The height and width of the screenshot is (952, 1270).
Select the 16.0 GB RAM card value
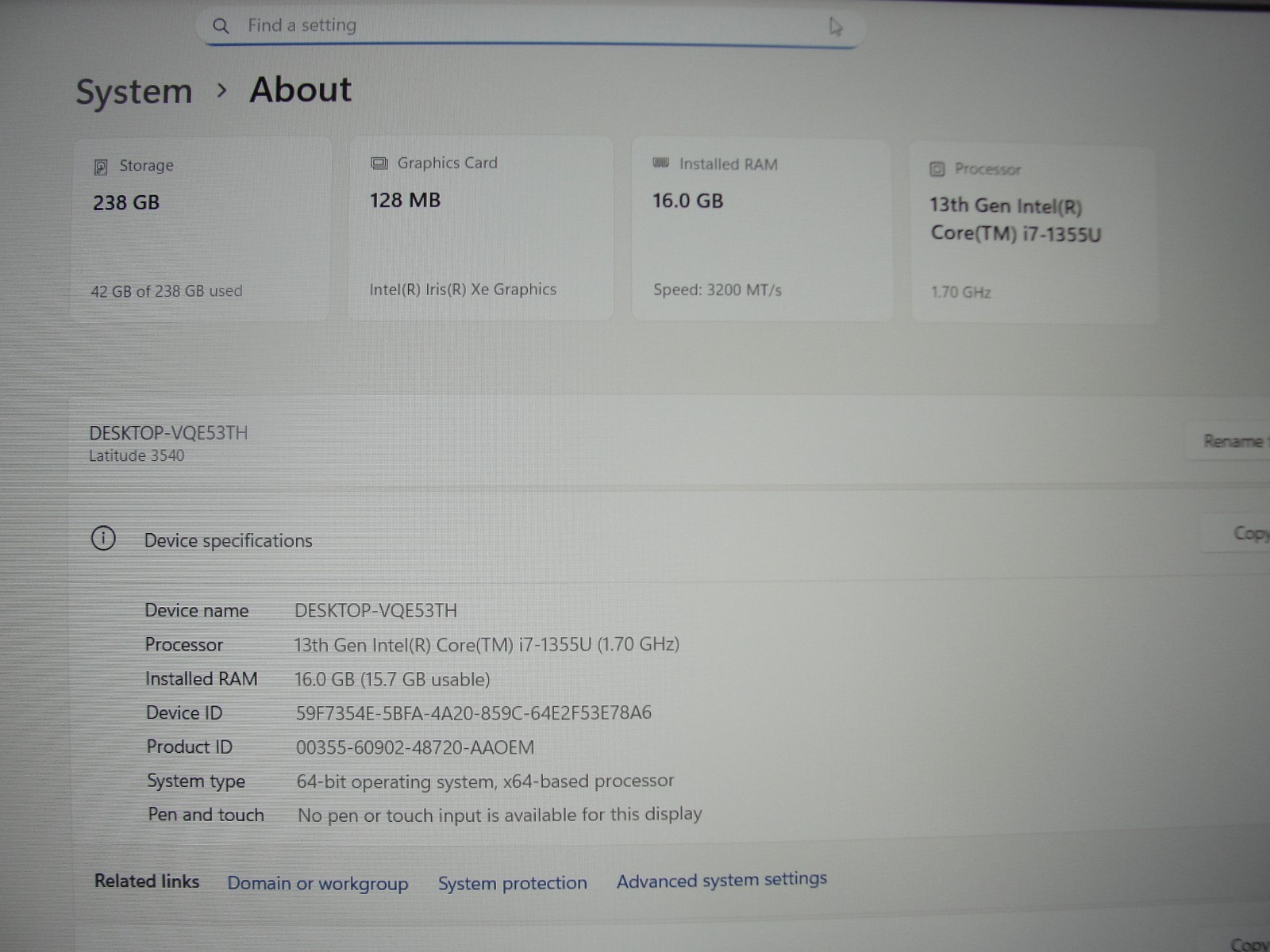[x=687, y=201]
